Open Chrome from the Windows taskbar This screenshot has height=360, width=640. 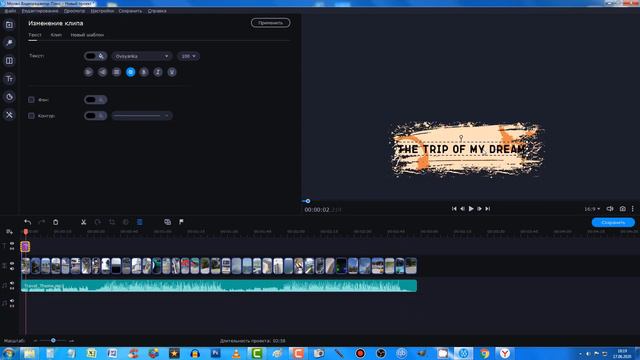484,353
